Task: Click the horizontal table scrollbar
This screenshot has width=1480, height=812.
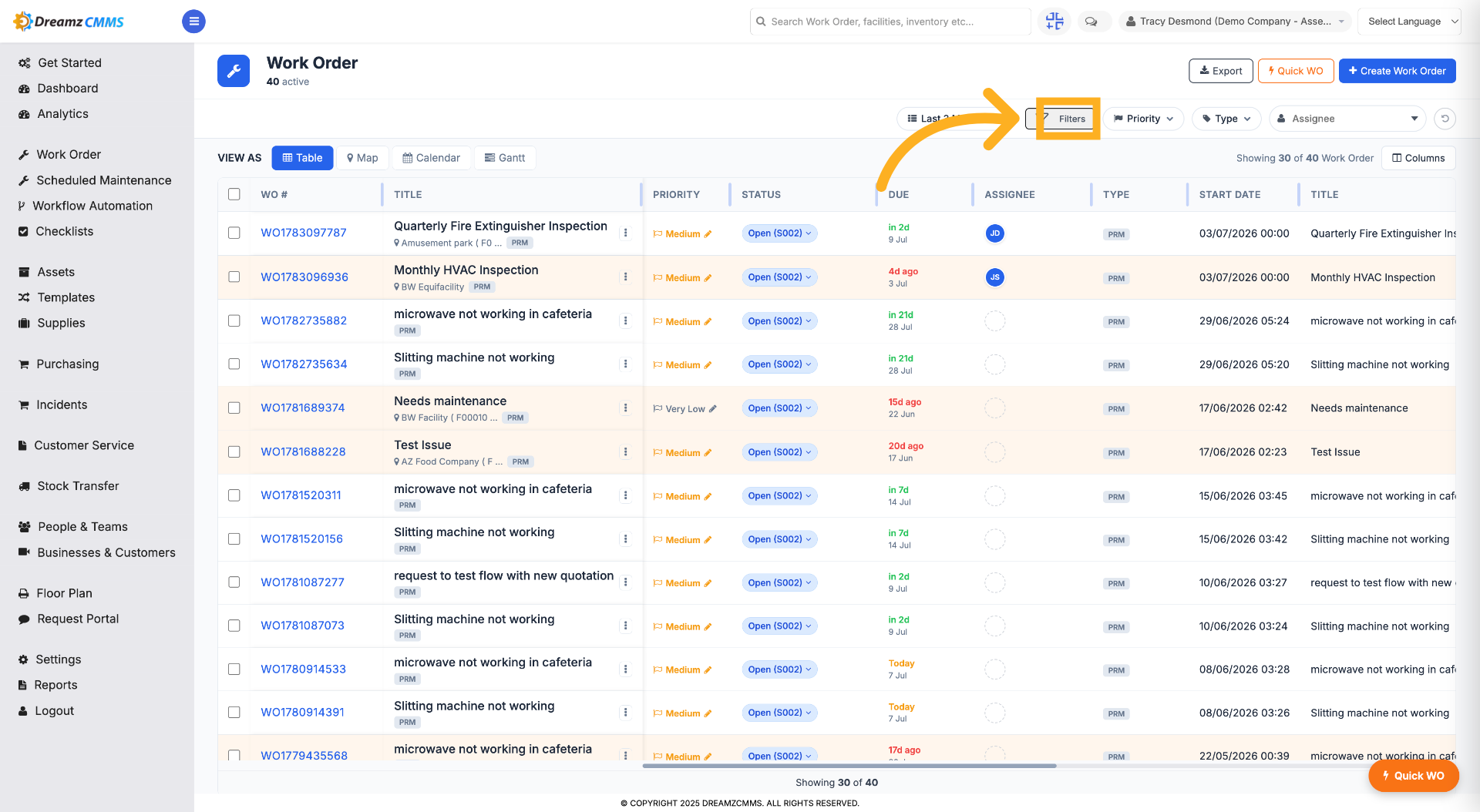Action: click(849, 766)
